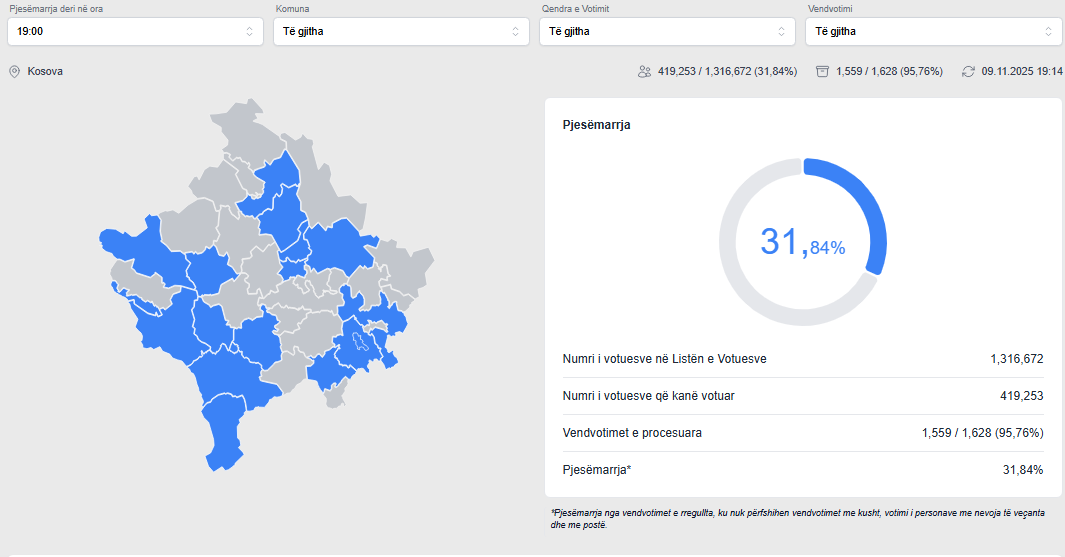Click the refresh icon beside 09.11.2025 19:14

968,72
